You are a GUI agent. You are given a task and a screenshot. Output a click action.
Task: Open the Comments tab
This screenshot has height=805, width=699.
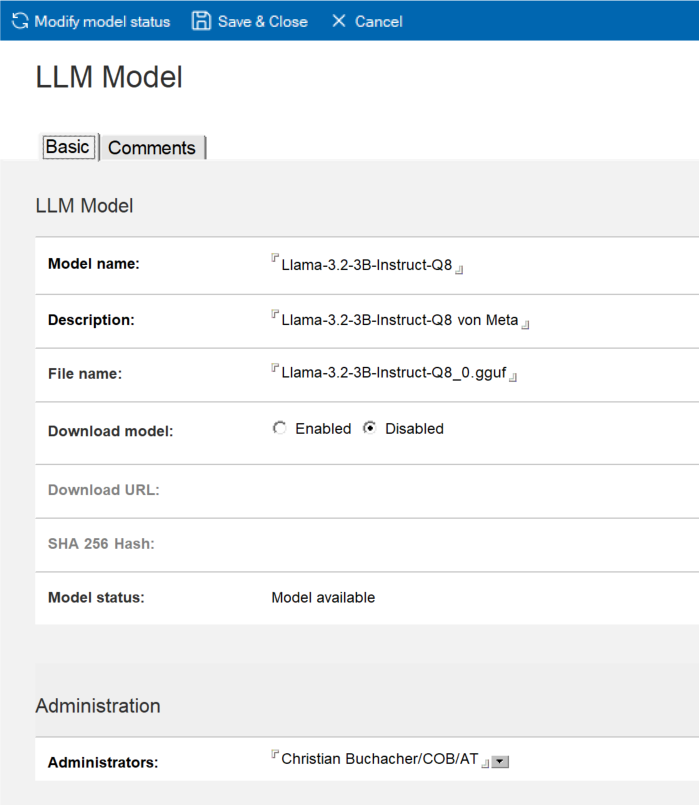[152, 148]
